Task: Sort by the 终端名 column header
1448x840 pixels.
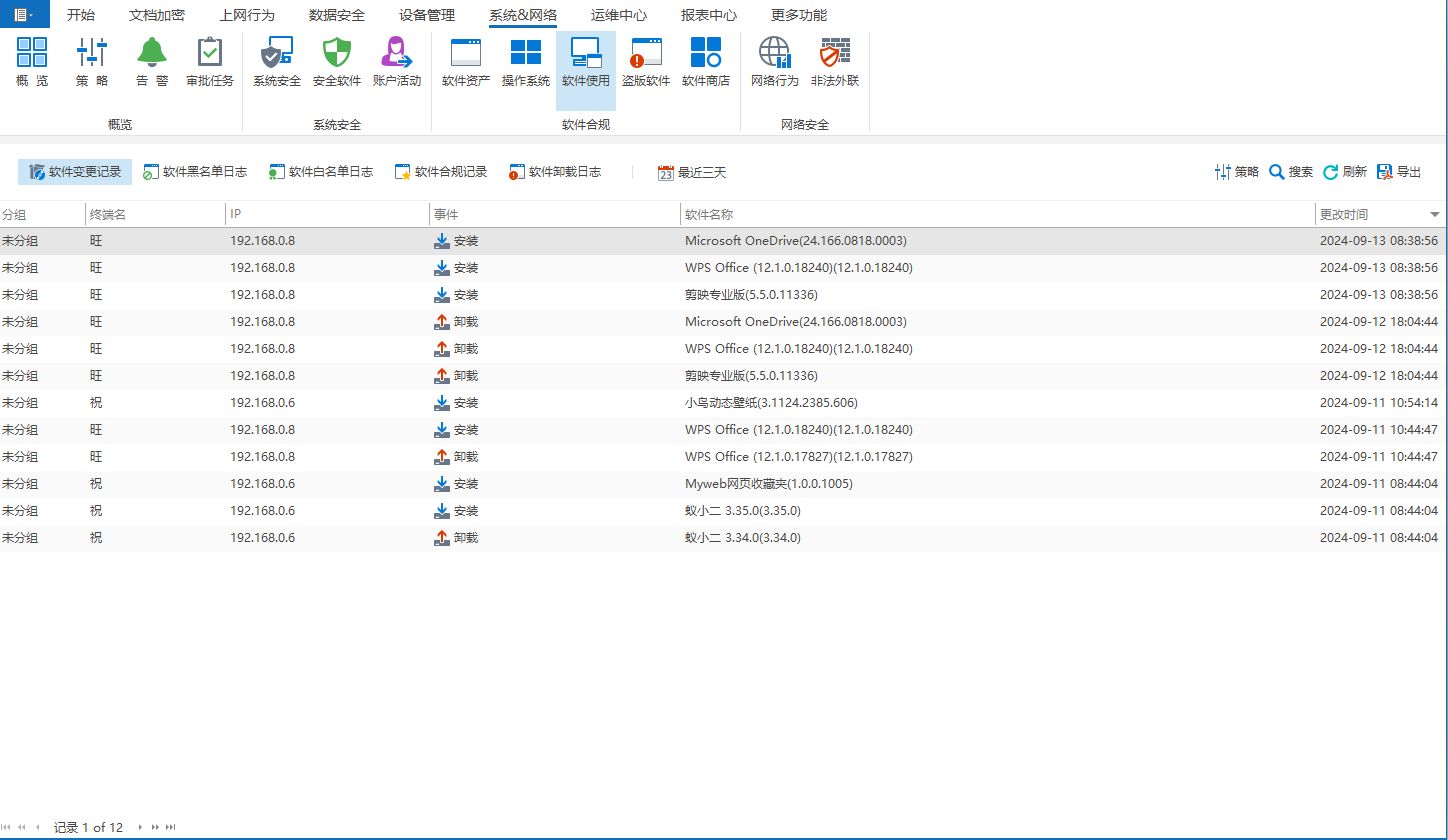Action: pos(156,214)
